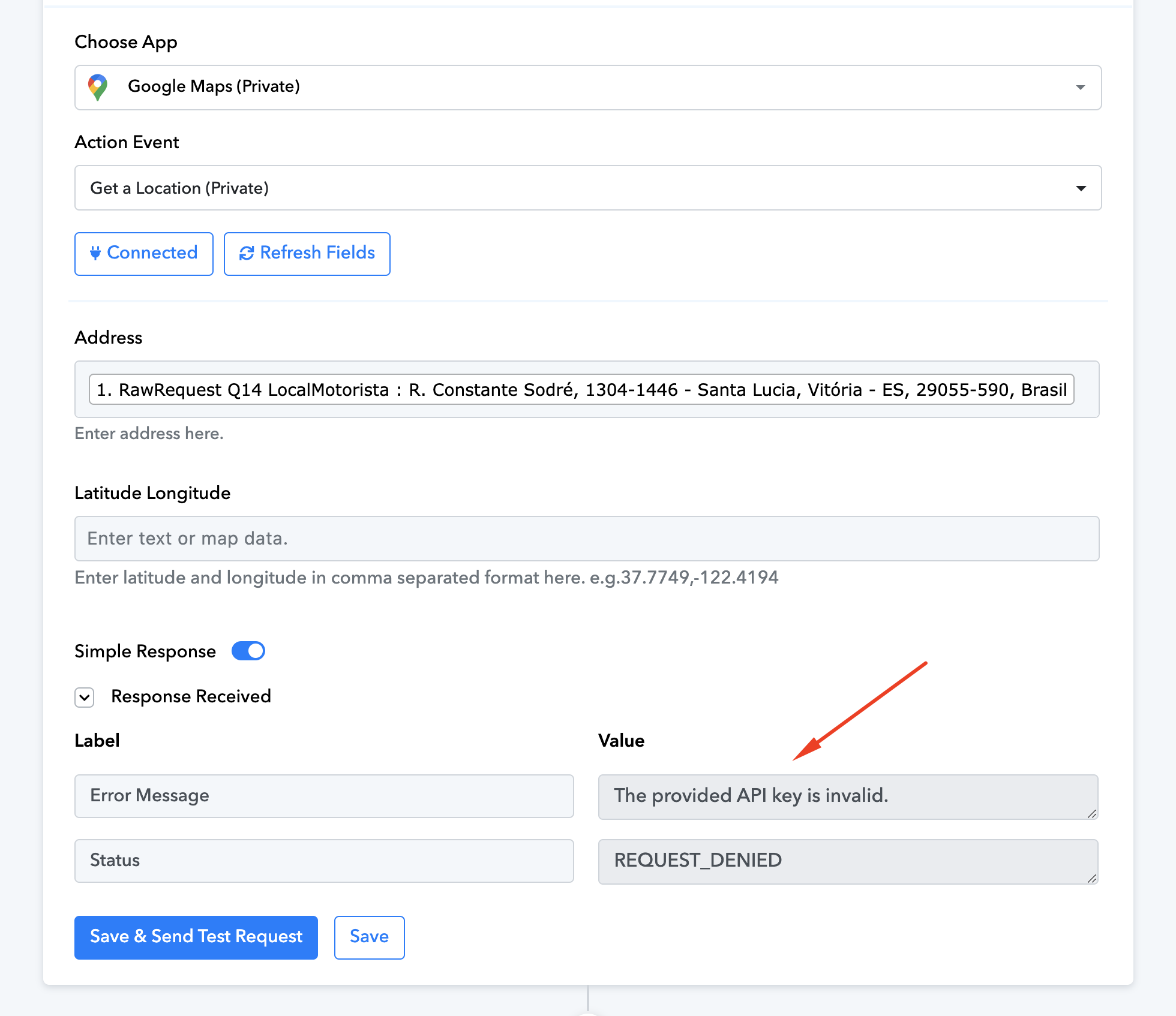Click the 'Latitude Longitude' heading
The height and width of the screenshot is (1016, 1176).
[x=152, y=493]
